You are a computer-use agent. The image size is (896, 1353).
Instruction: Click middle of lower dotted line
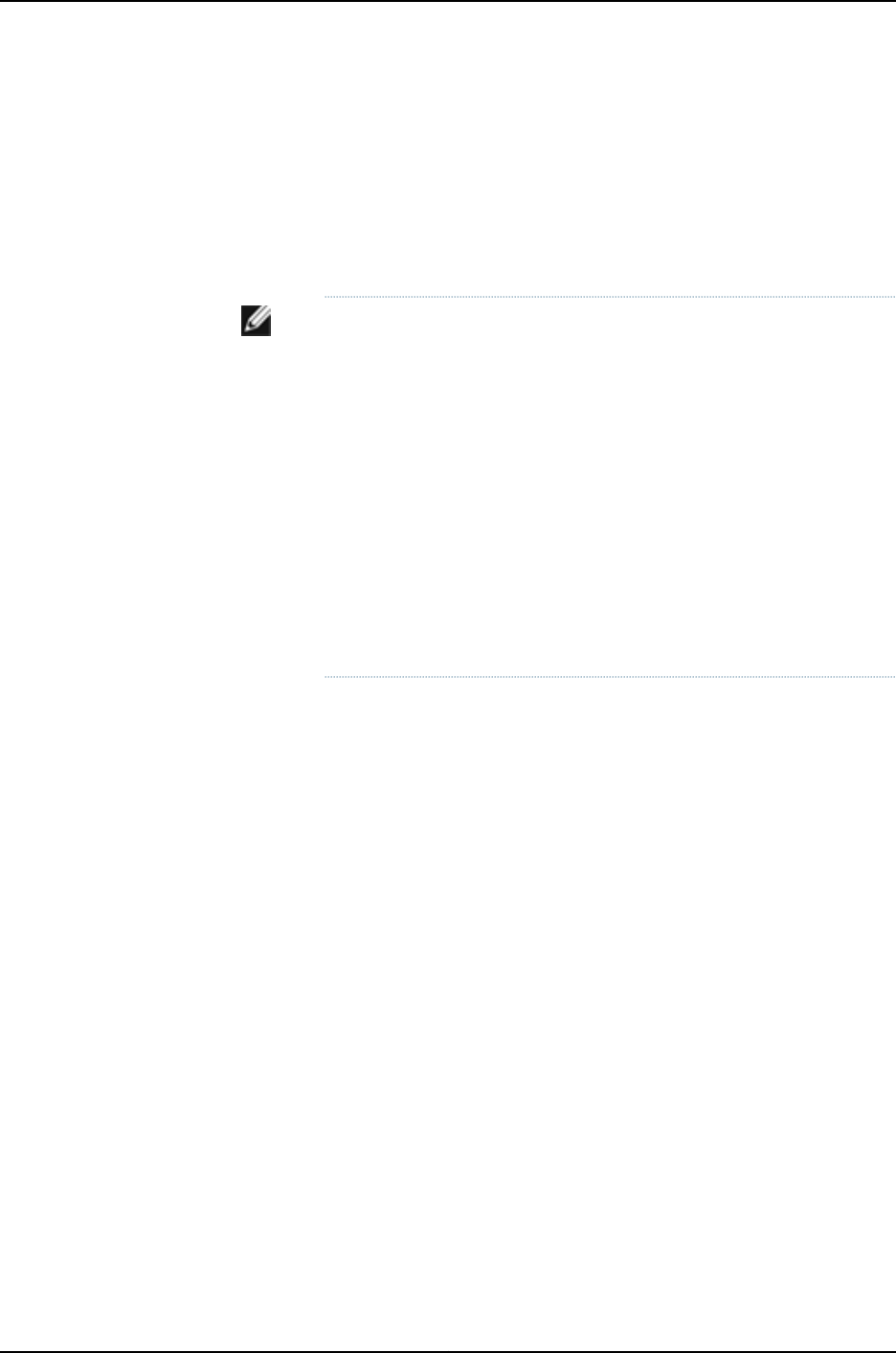(x=609, y=677)
